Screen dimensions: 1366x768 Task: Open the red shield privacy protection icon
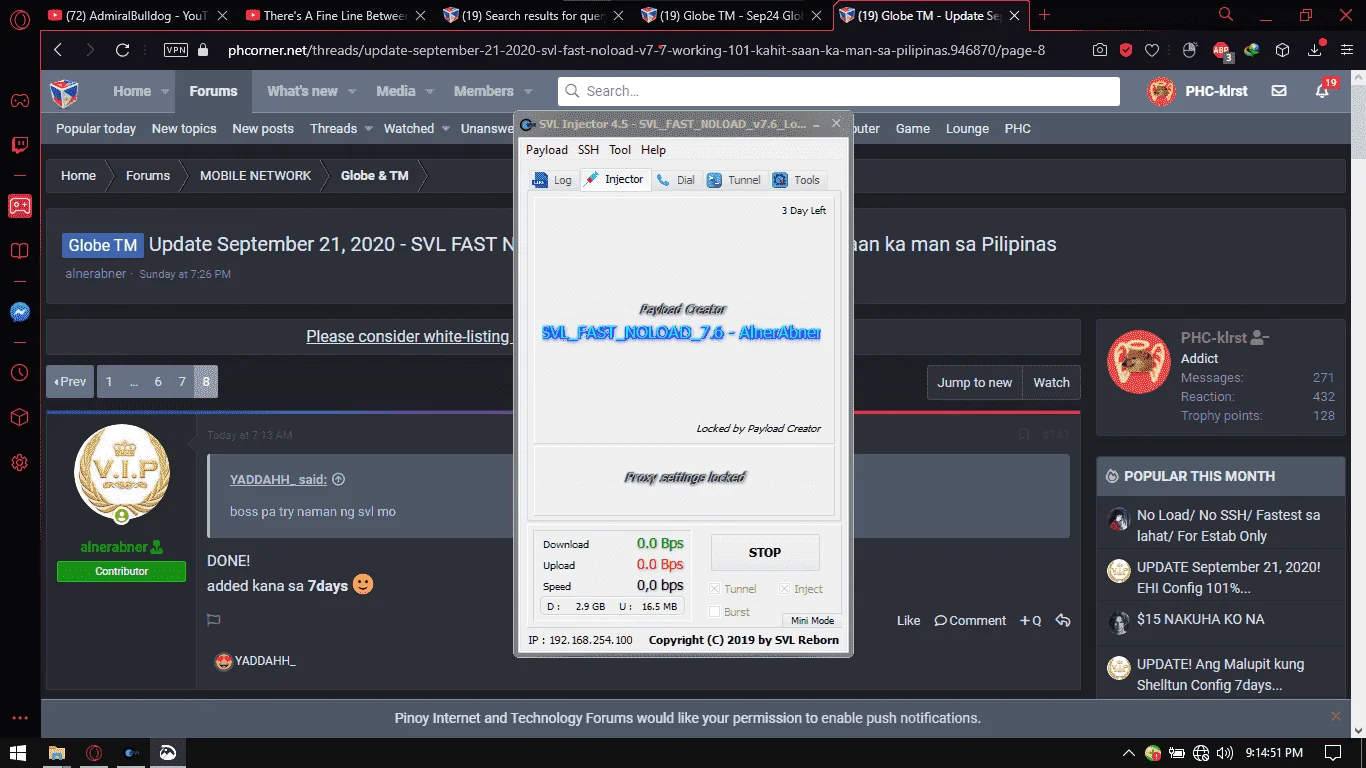[1126, 50]
